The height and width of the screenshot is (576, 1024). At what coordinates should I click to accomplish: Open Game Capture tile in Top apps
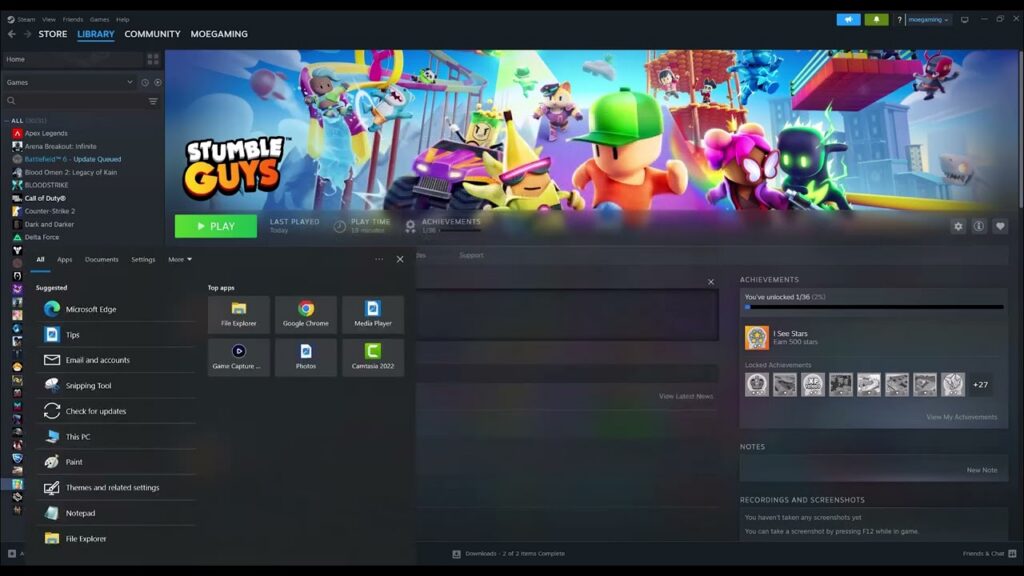[x=238, y=357]
